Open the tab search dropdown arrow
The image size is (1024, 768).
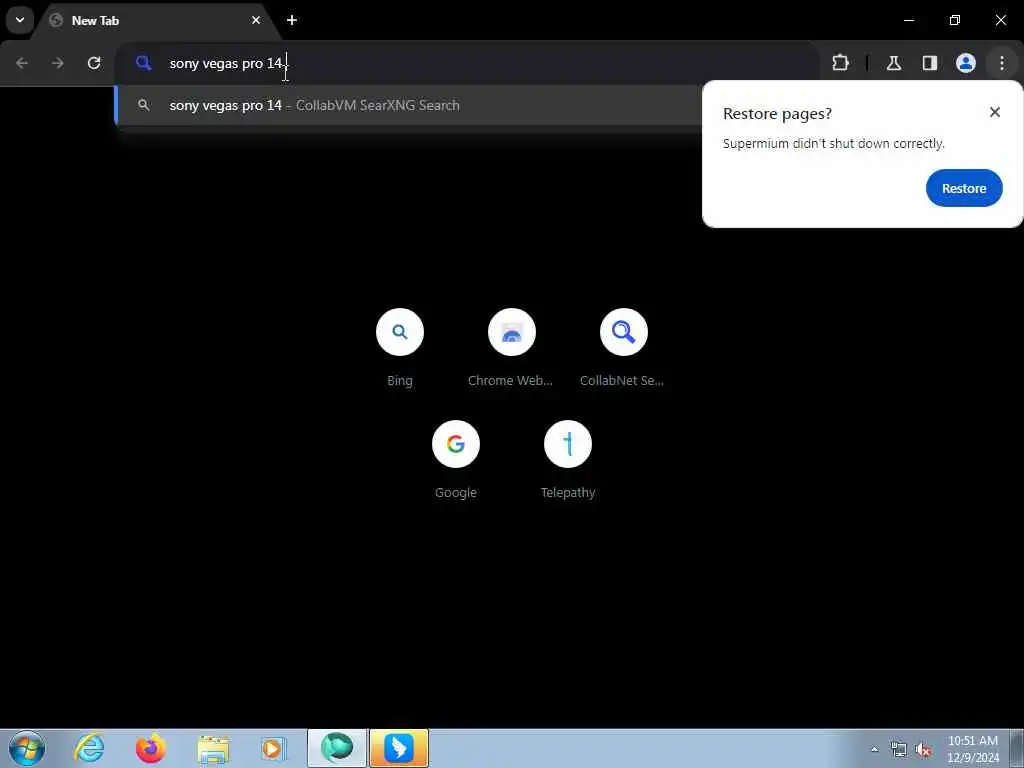click(20, 20)
